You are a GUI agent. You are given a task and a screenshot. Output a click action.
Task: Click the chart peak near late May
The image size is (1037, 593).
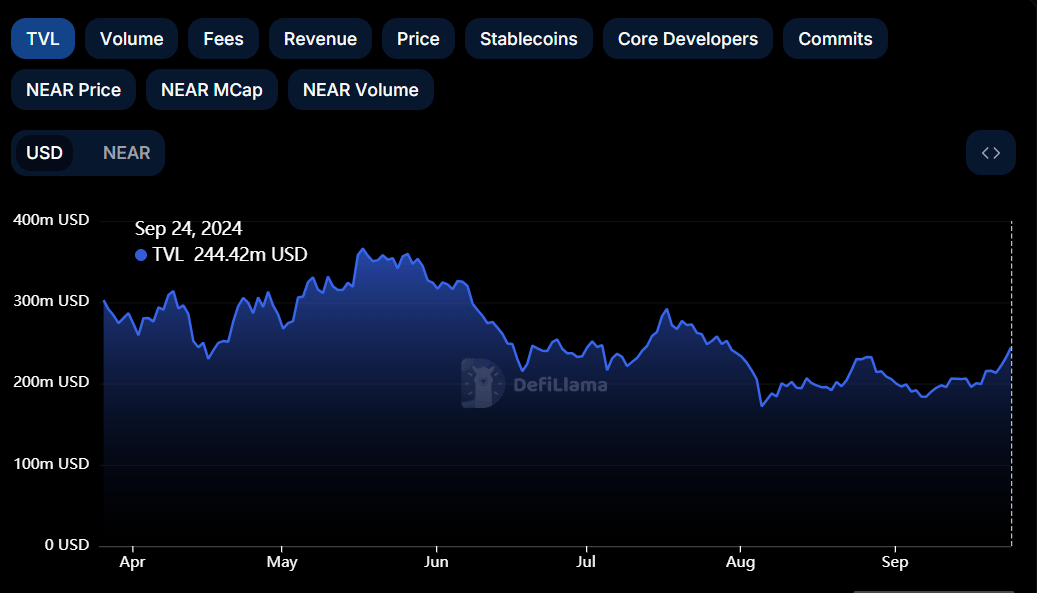click(x=363, y=248)
